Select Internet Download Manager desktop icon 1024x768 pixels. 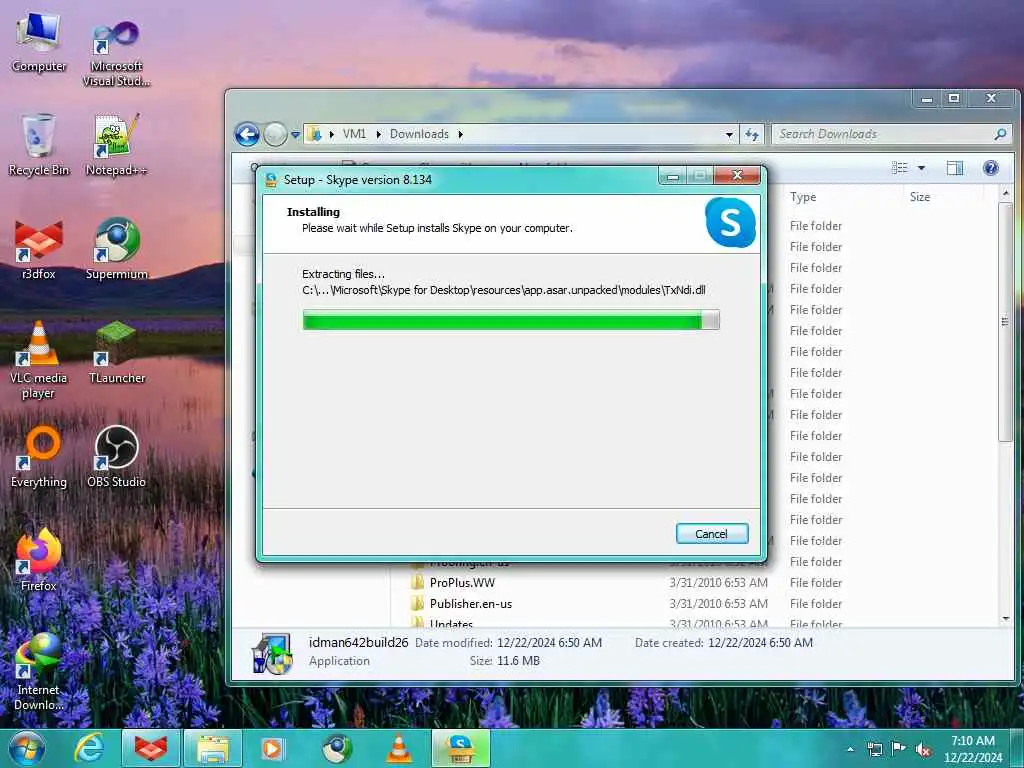pos(39,671)
